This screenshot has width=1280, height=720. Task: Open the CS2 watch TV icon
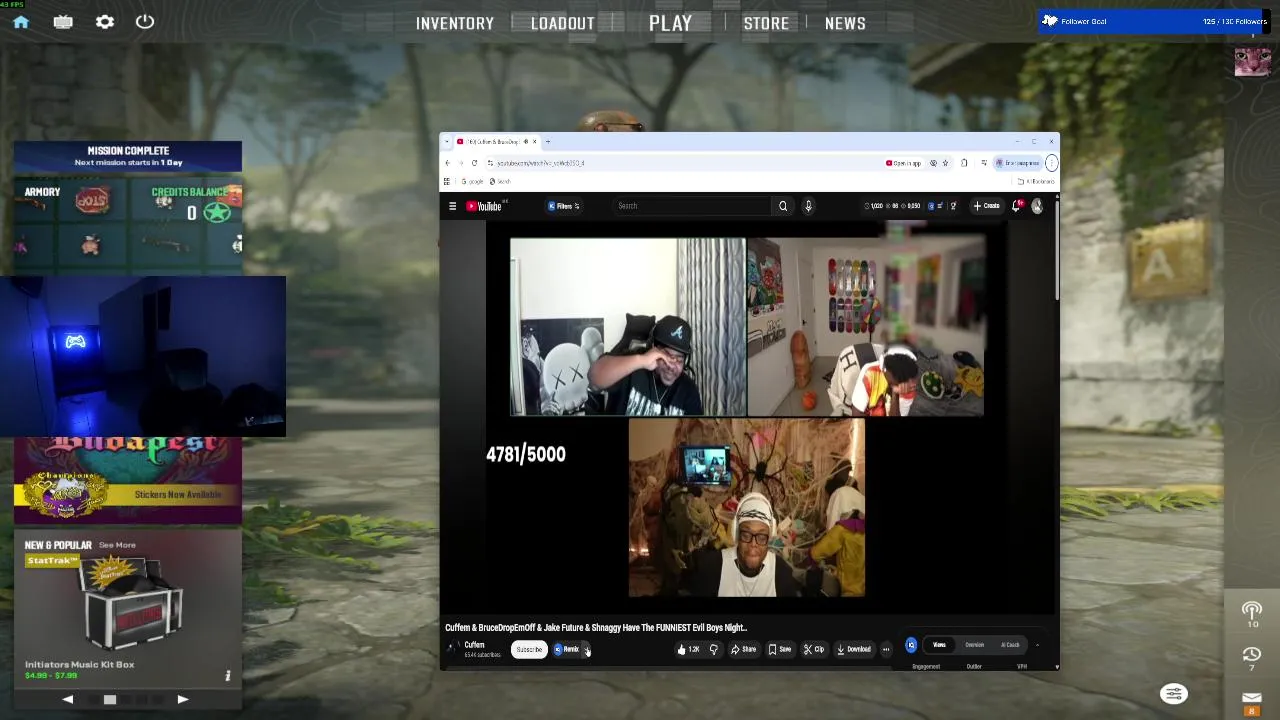(x=63, y=22)
